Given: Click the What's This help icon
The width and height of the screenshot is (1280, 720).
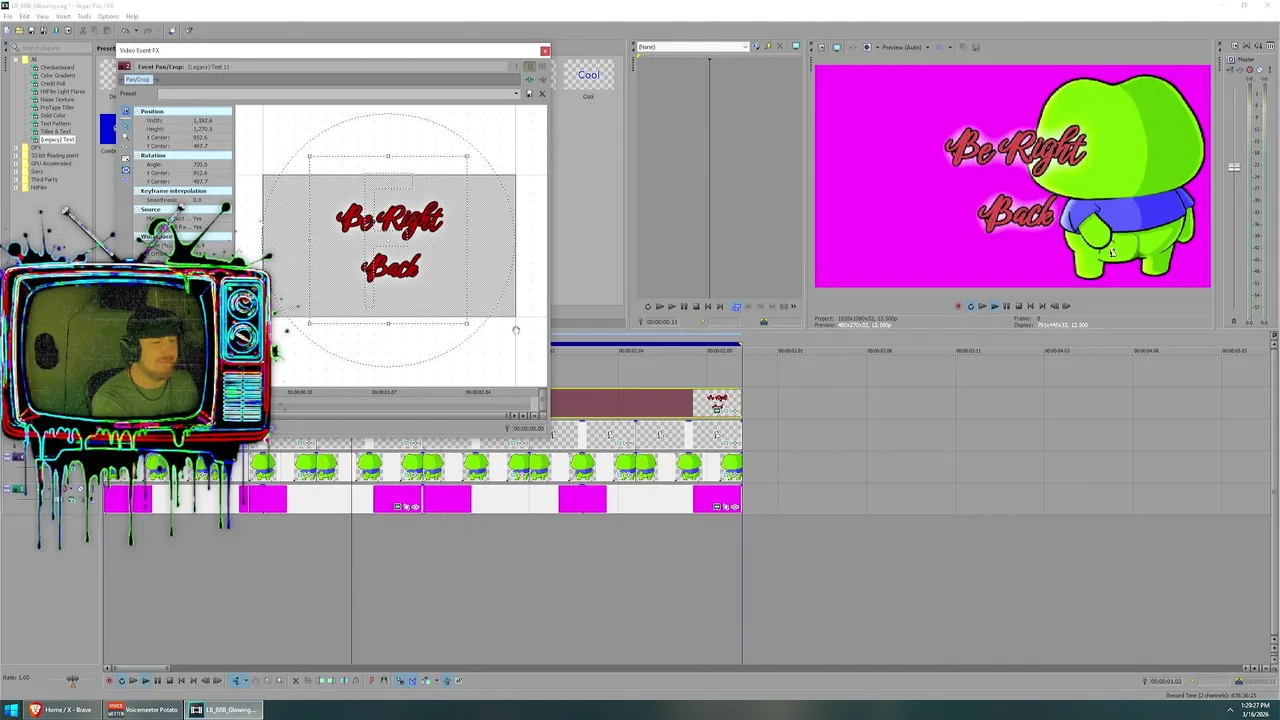Looking at the screenshot, I should click(x=188, y=30).
